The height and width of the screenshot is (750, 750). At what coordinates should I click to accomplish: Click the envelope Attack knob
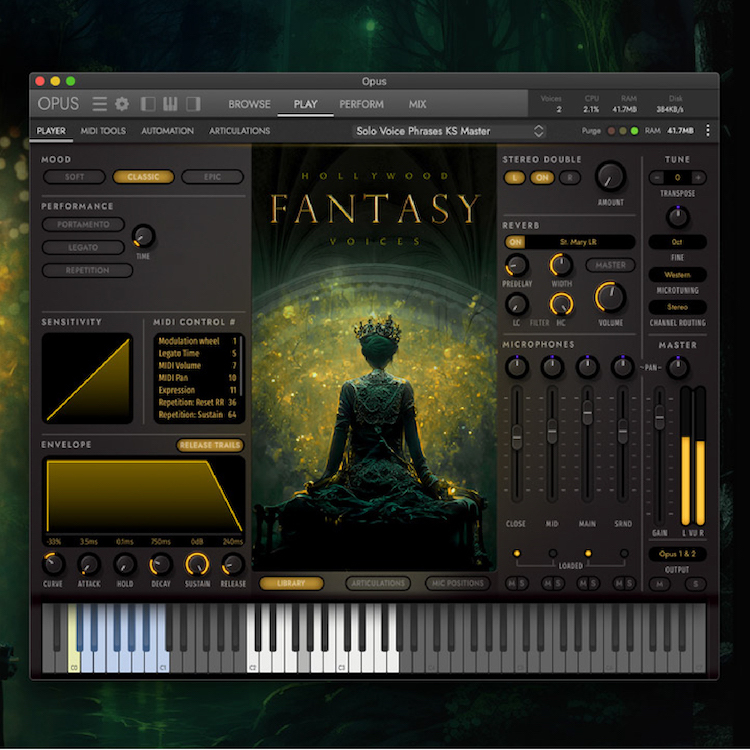click(89, 564)
